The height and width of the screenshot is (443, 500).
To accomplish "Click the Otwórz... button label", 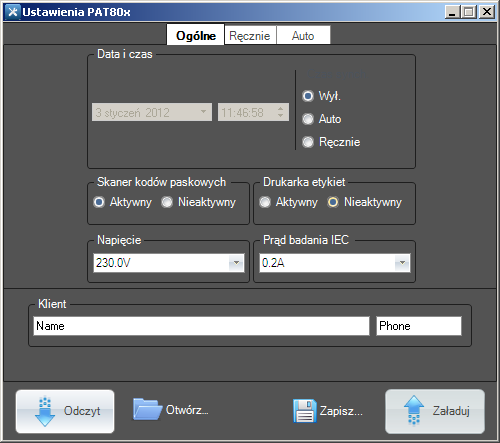I will click(x=187, y=410).
